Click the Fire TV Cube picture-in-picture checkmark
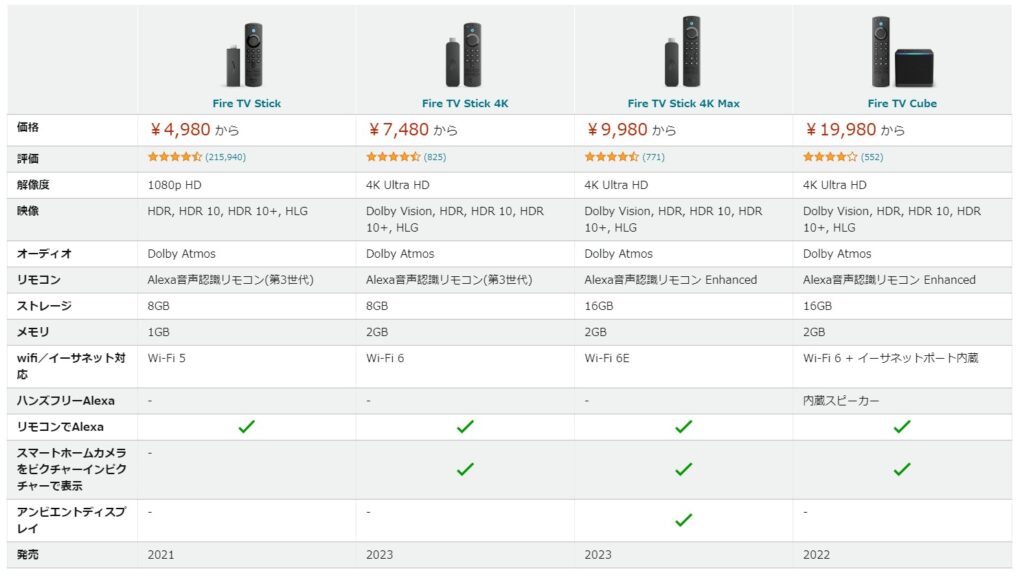 click(x=901, y=469)
